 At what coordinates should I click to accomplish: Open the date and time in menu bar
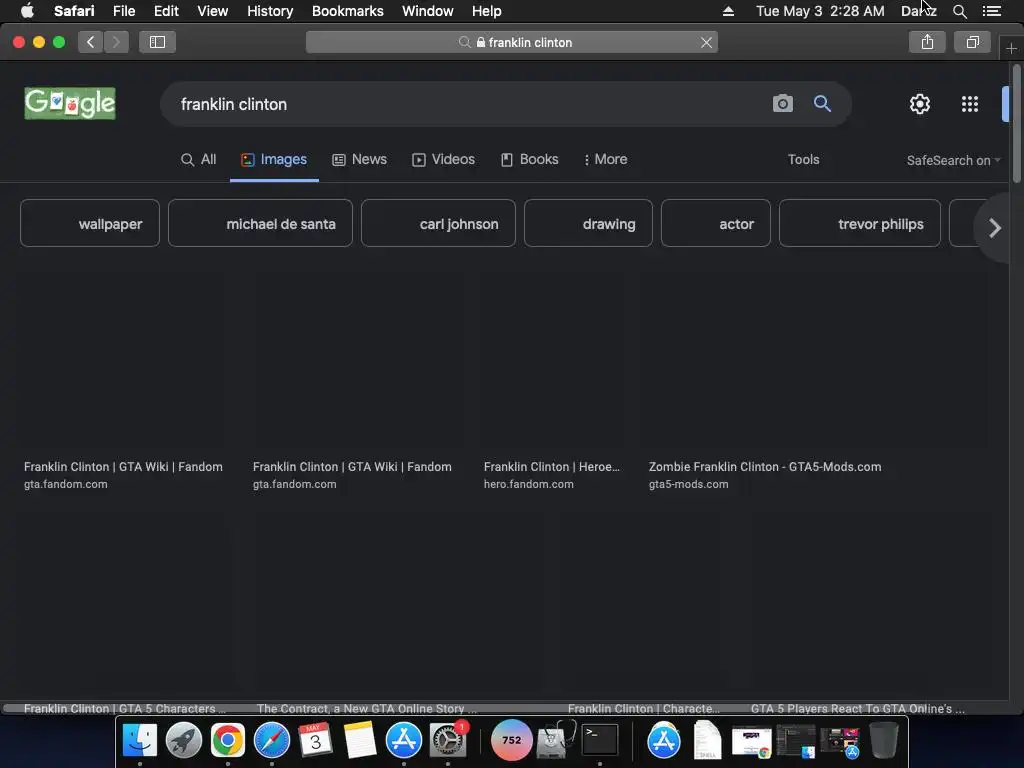point(820,11)
